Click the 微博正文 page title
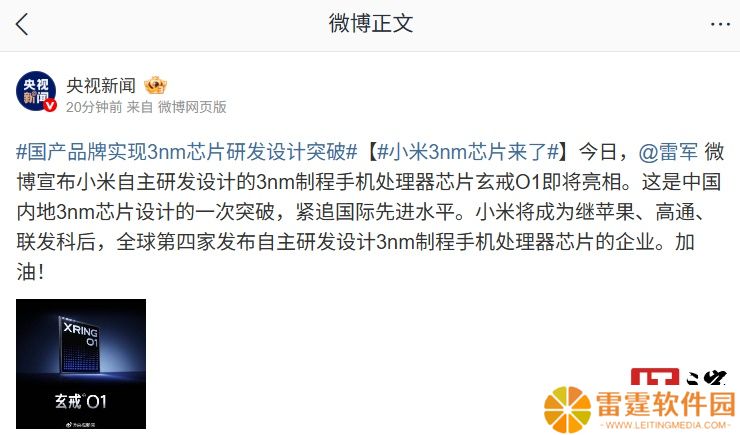This screenshot has height=435, width=740. point(371,24)
